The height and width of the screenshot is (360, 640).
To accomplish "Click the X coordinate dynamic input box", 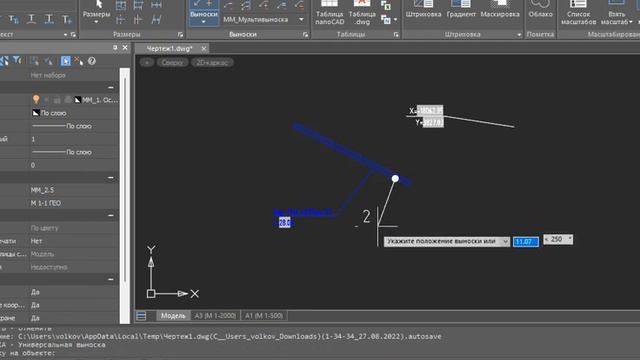I will [430, 111].
